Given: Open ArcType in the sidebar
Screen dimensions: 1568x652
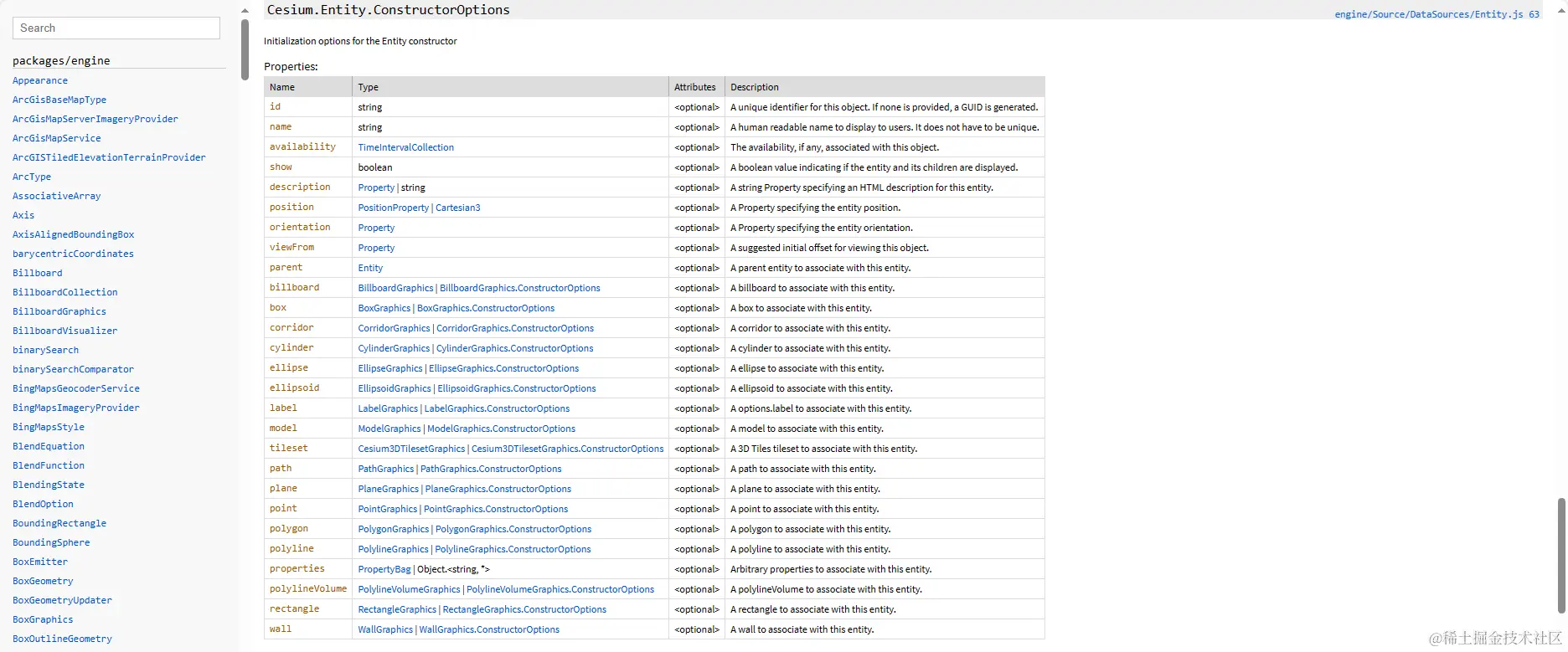Looking at the screenshot, I should [32, 177].
